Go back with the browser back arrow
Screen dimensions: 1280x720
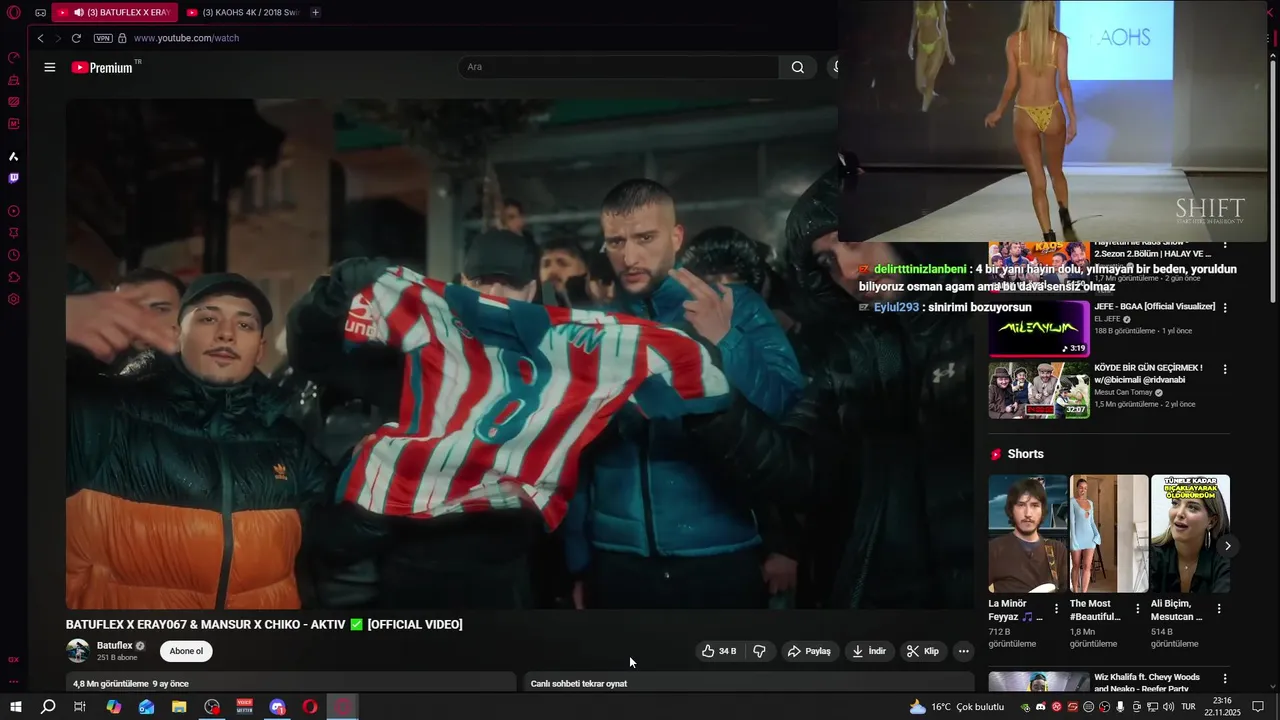[40, 38]
